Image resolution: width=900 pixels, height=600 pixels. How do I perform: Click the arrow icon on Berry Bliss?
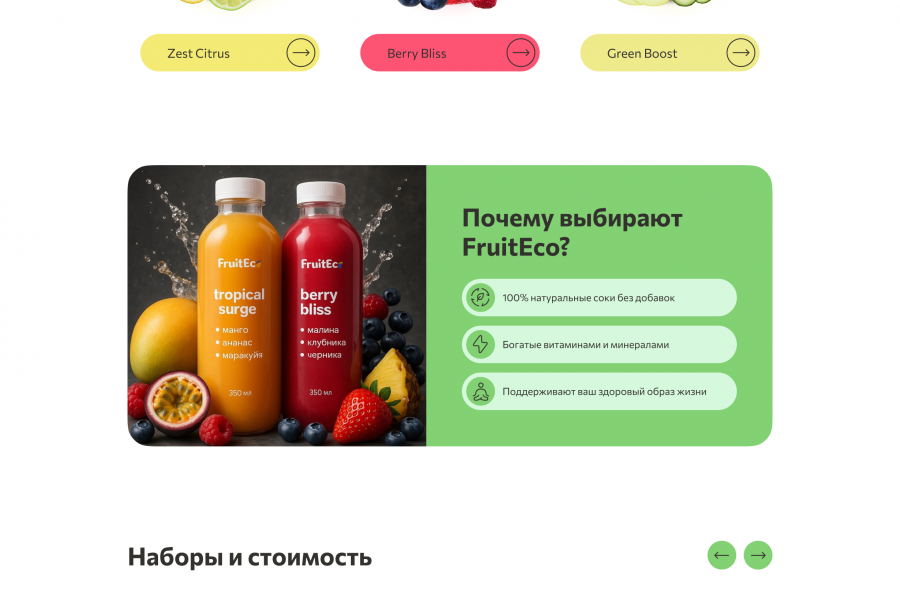click(x=521, y=53)
